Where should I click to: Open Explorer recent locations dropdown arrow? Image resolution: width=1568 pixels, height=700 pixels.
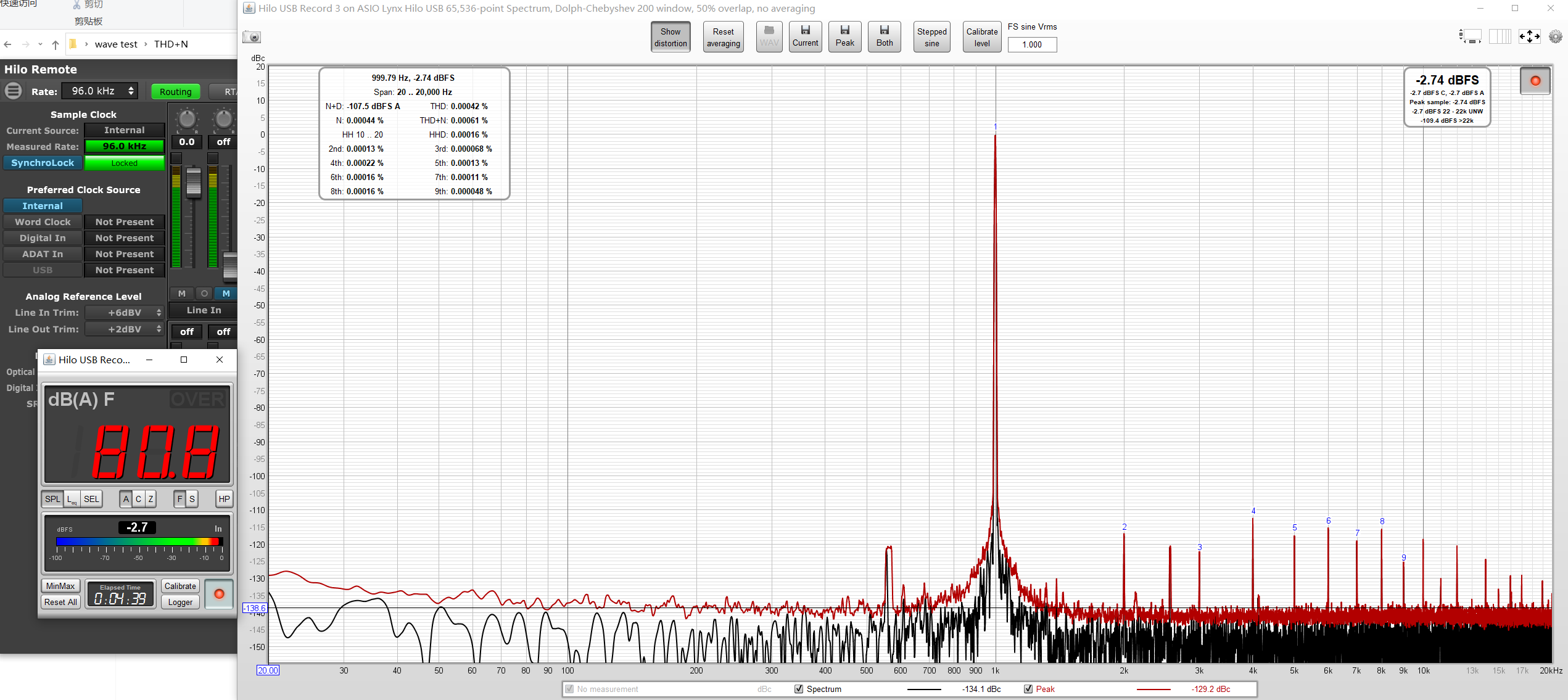click(x=40, y=44)
